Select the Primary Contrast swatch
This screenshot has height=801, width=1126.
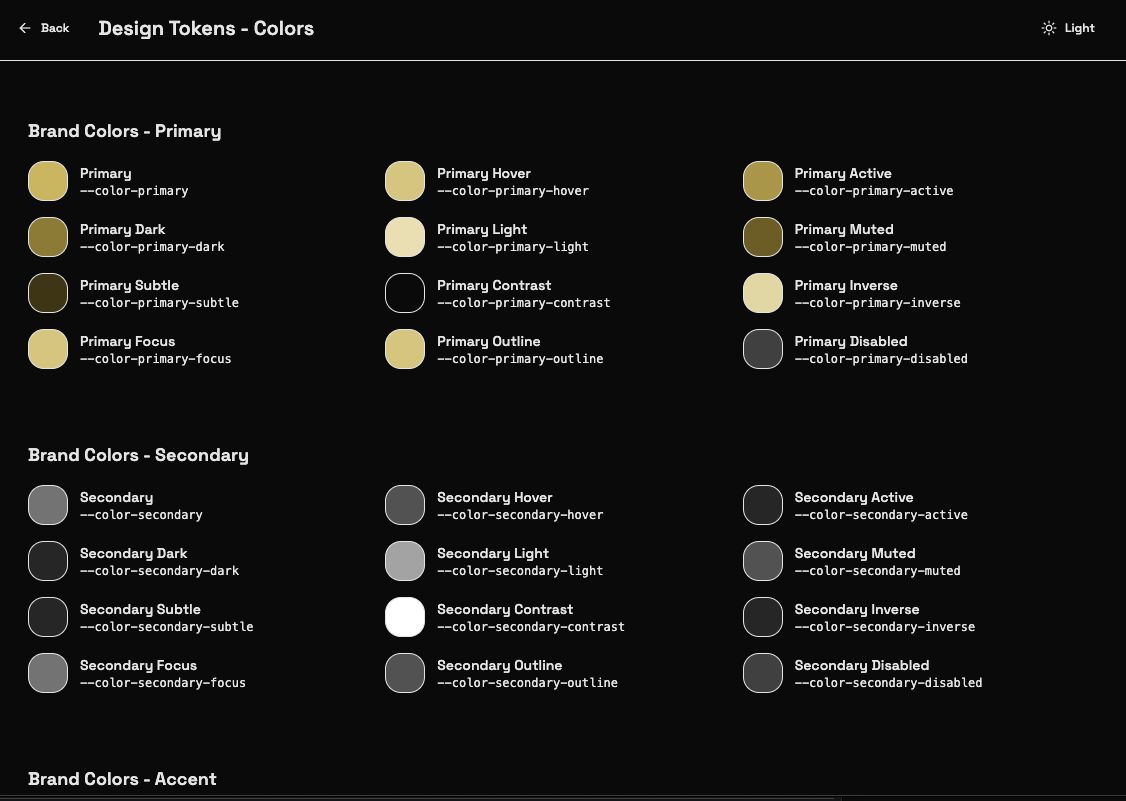click(x=405, y=293)
